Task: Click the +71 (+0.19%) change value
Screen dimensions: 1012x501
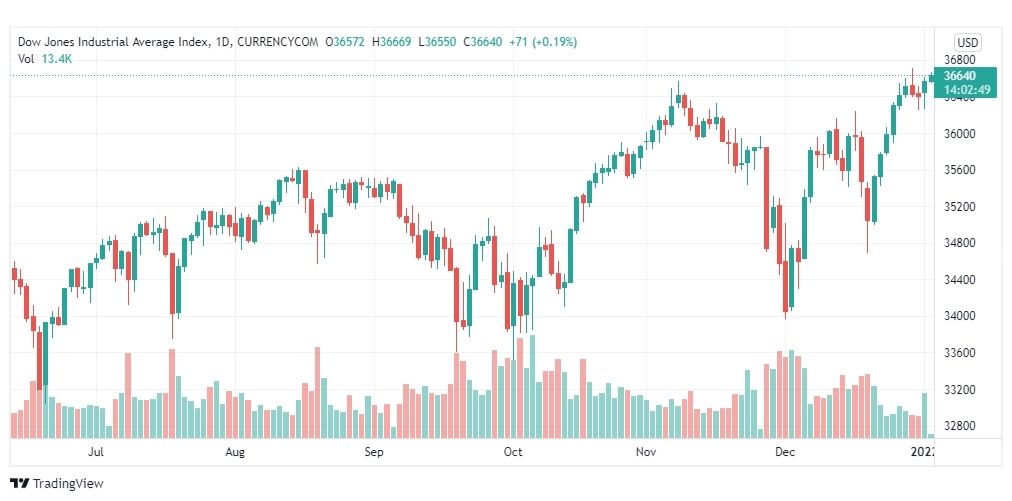Action: click(543, 42)
